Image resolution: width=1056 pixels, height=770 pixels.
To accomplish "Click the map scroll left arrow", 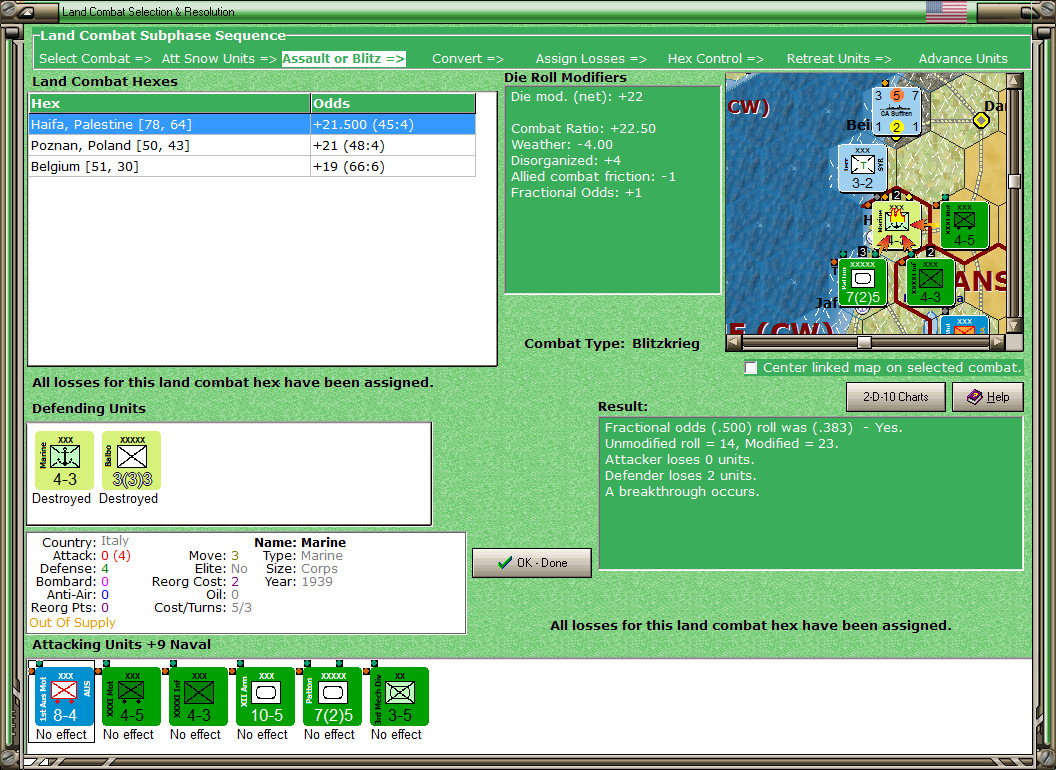I will pyautogui.click(x=734, y=342).
